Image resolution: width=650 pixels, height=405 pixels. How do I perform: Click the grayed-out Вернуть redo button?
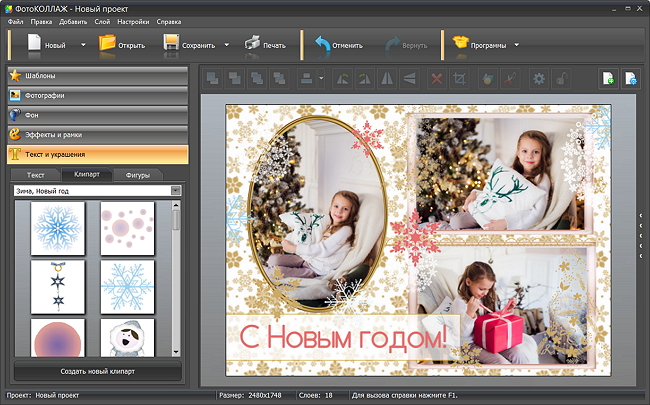click(x=406, y=45)
